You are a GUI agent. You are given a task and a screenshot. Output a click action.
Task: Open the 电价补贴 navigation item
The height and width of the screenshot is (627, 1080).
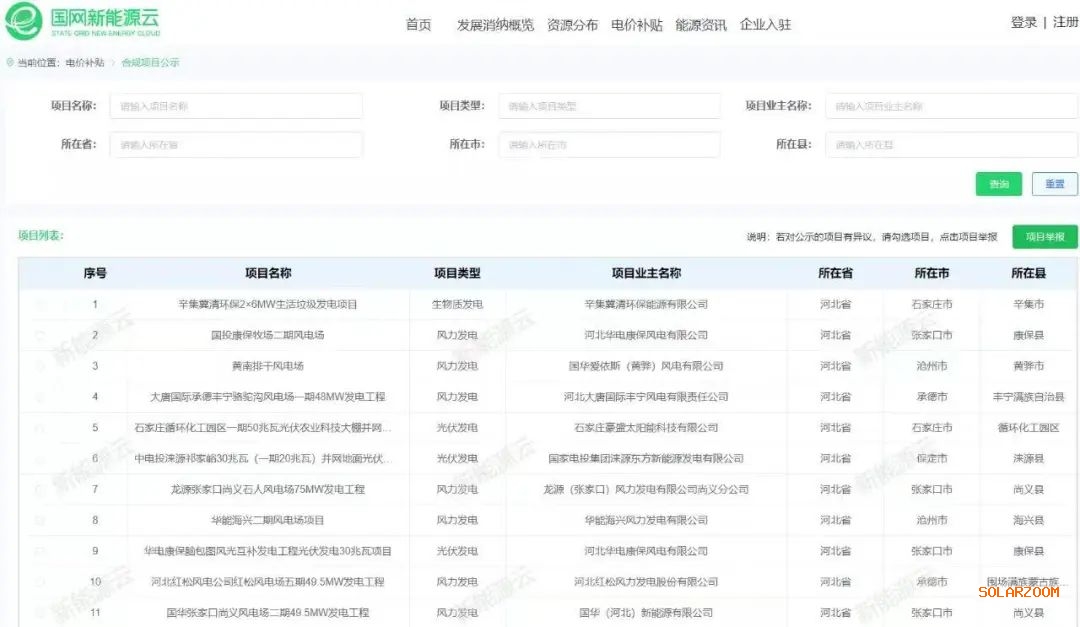pos(637,25)
